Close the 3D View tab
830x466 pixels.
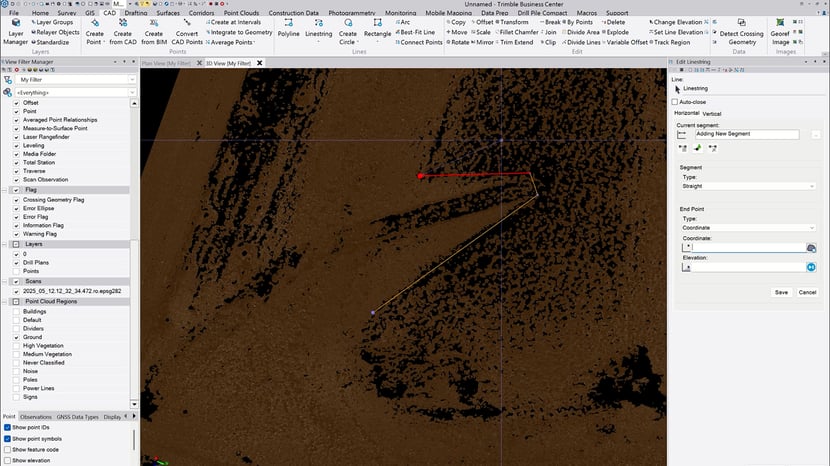259,63
